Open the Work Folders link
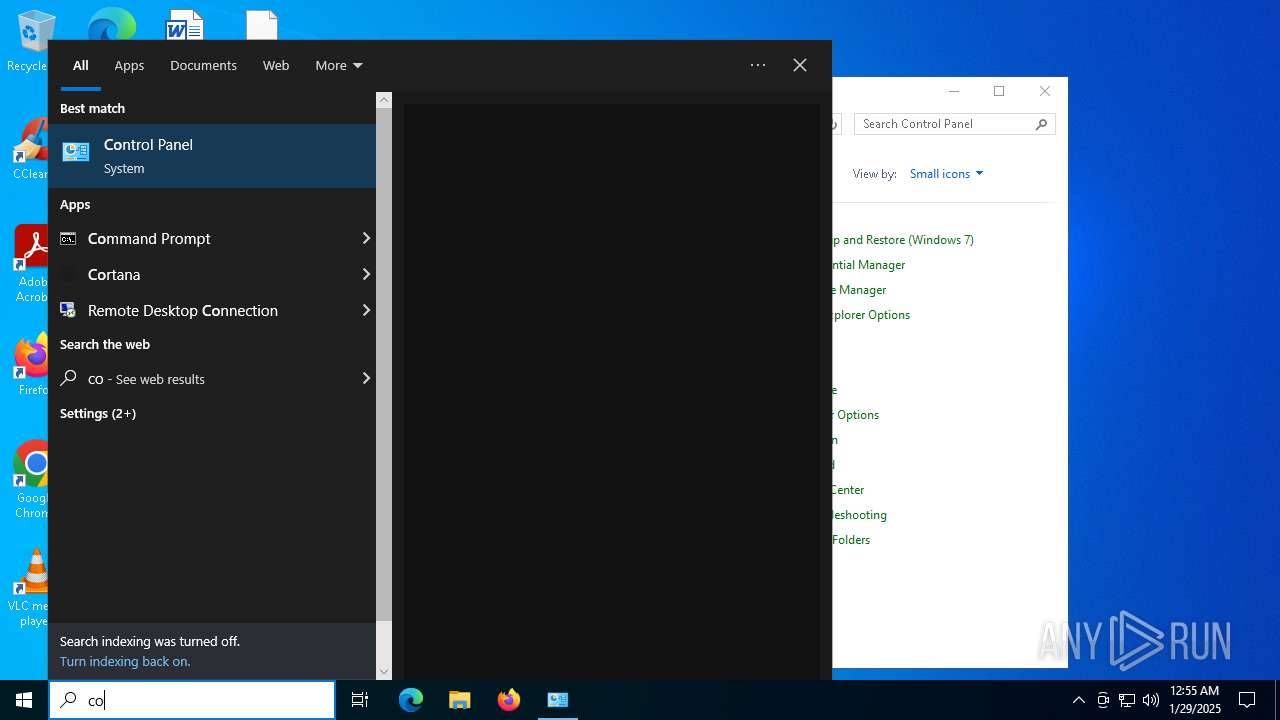This screenshot has width=1280, height=720. tap(852, 540)
